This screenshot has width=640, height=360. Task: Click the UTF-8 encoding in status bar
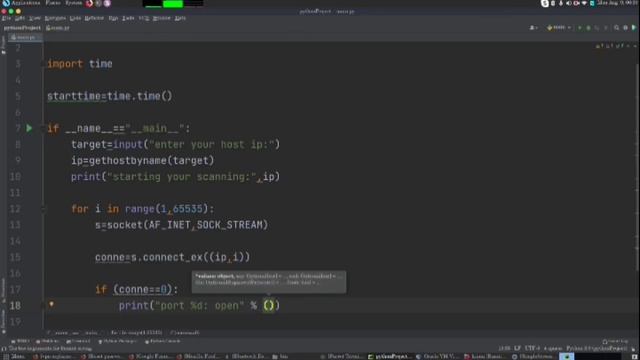(532, 349)
